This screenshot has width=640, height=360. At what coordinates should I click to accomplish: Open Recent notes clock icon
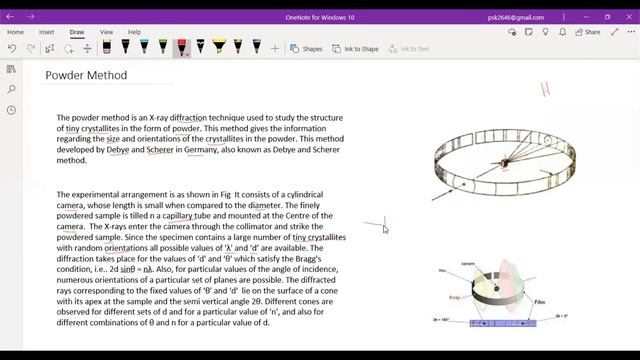click(11, 110)
